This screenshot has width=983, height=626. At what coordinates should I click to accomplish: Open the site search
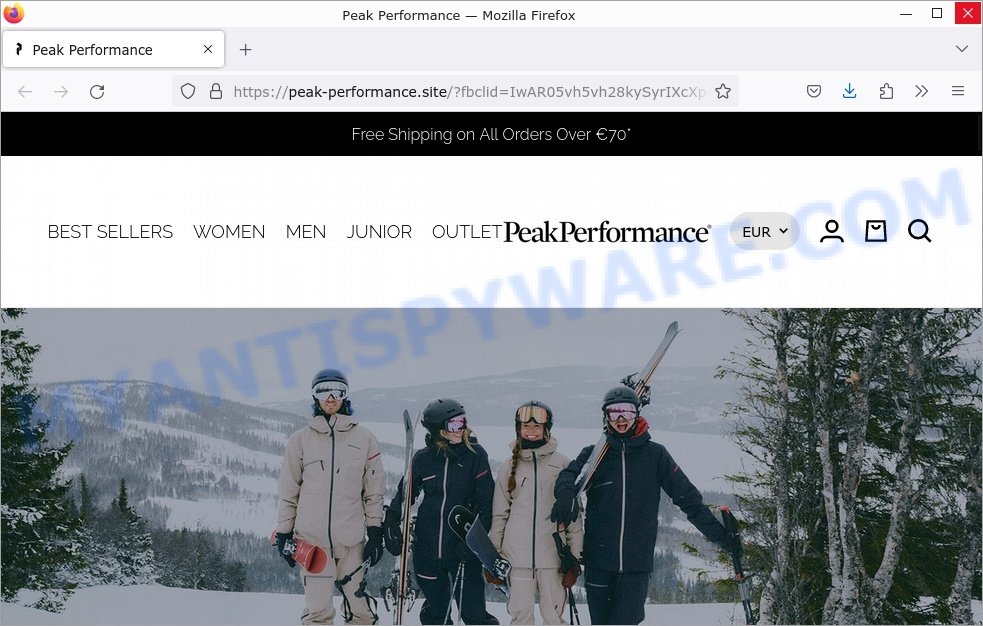click(x=920, y=231)
